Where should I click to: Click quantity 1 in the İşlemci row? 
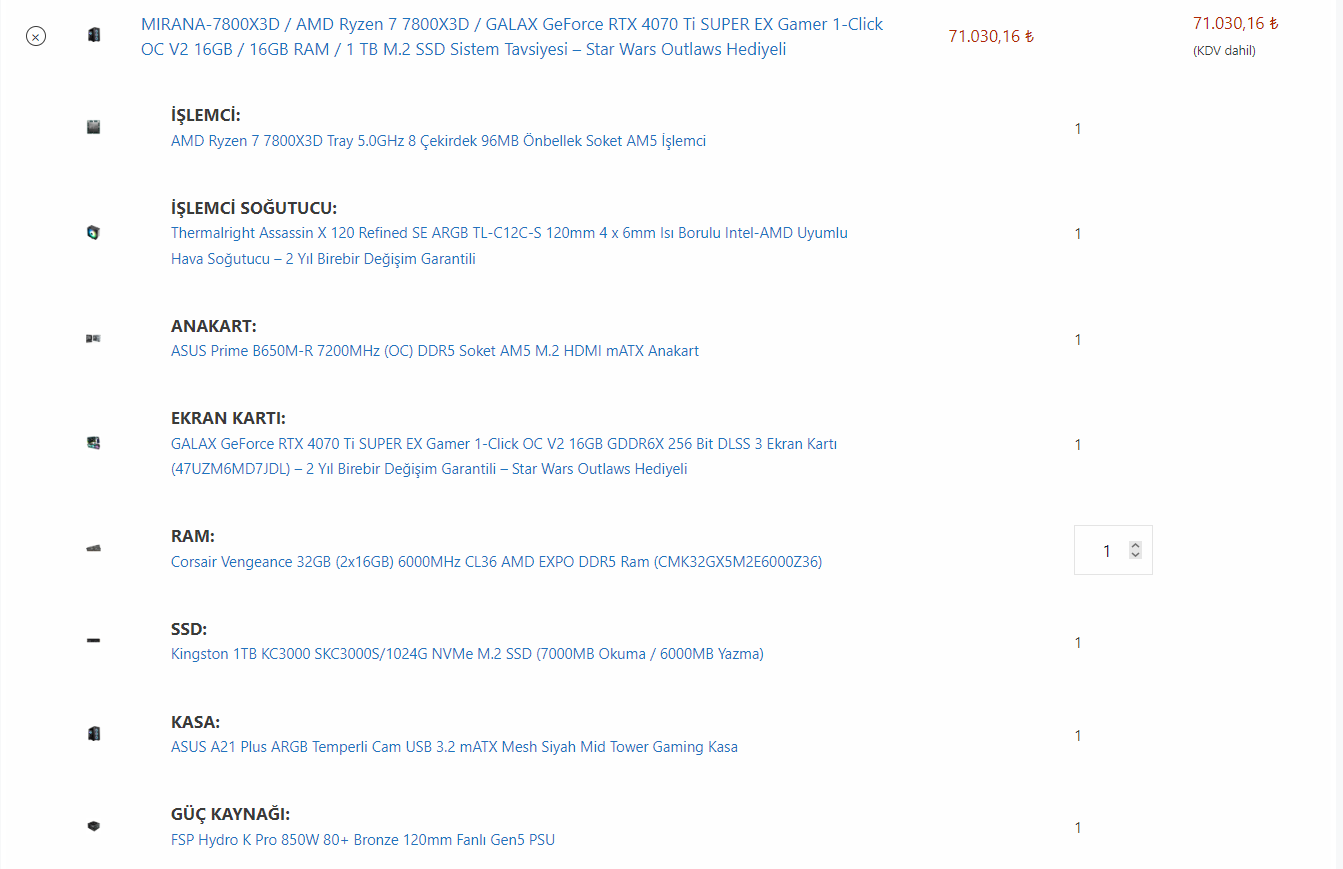click(1078, 129)
